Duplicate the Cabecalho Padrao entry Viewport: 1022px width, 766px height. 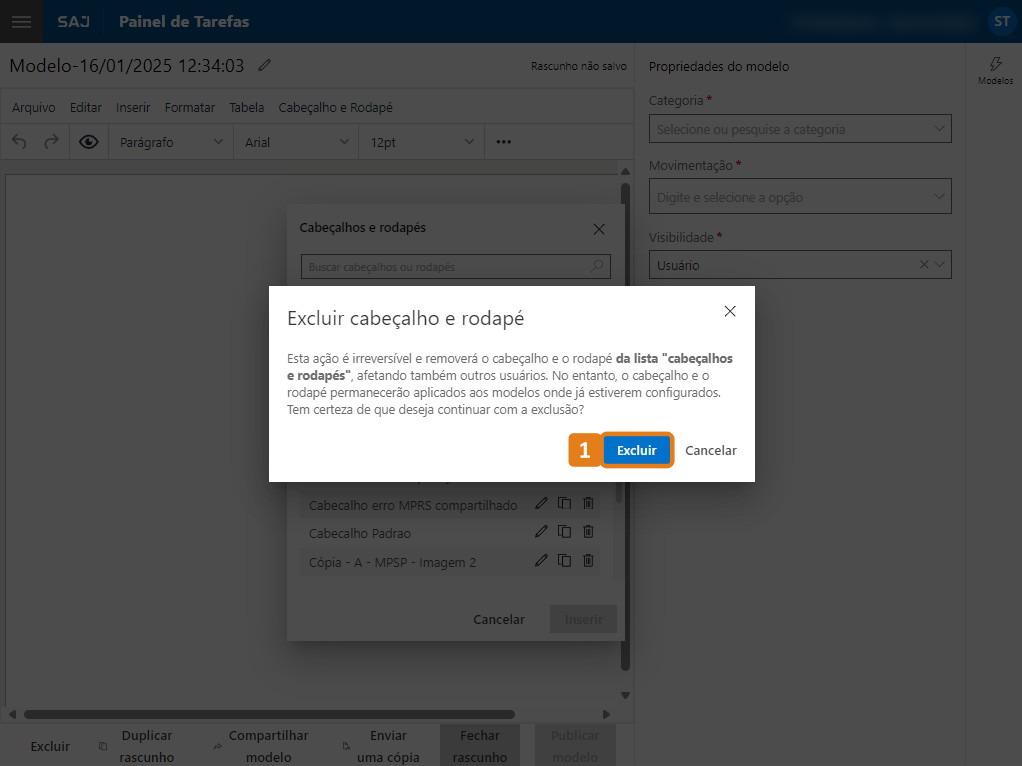pos(564,532)
